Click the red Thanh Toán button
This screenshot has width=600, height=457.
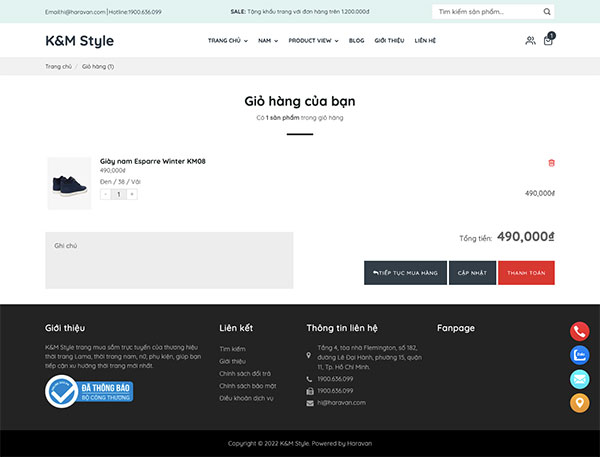(x=526, y=273)
